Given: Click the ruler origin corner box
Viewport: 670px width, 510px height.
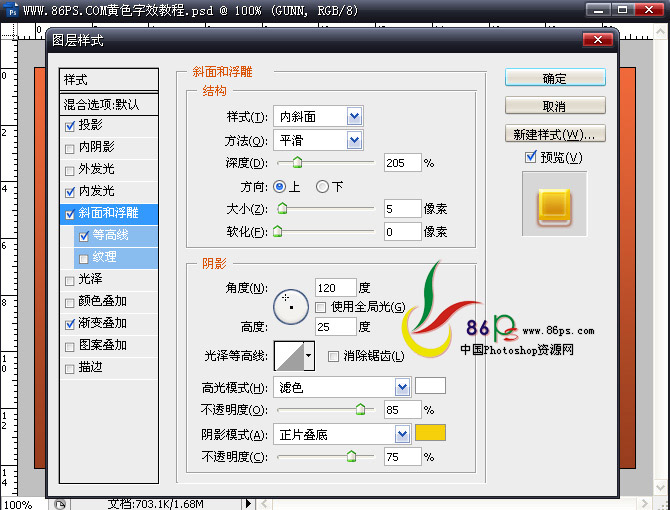Looking at the screenshot, I should (8, 31).
